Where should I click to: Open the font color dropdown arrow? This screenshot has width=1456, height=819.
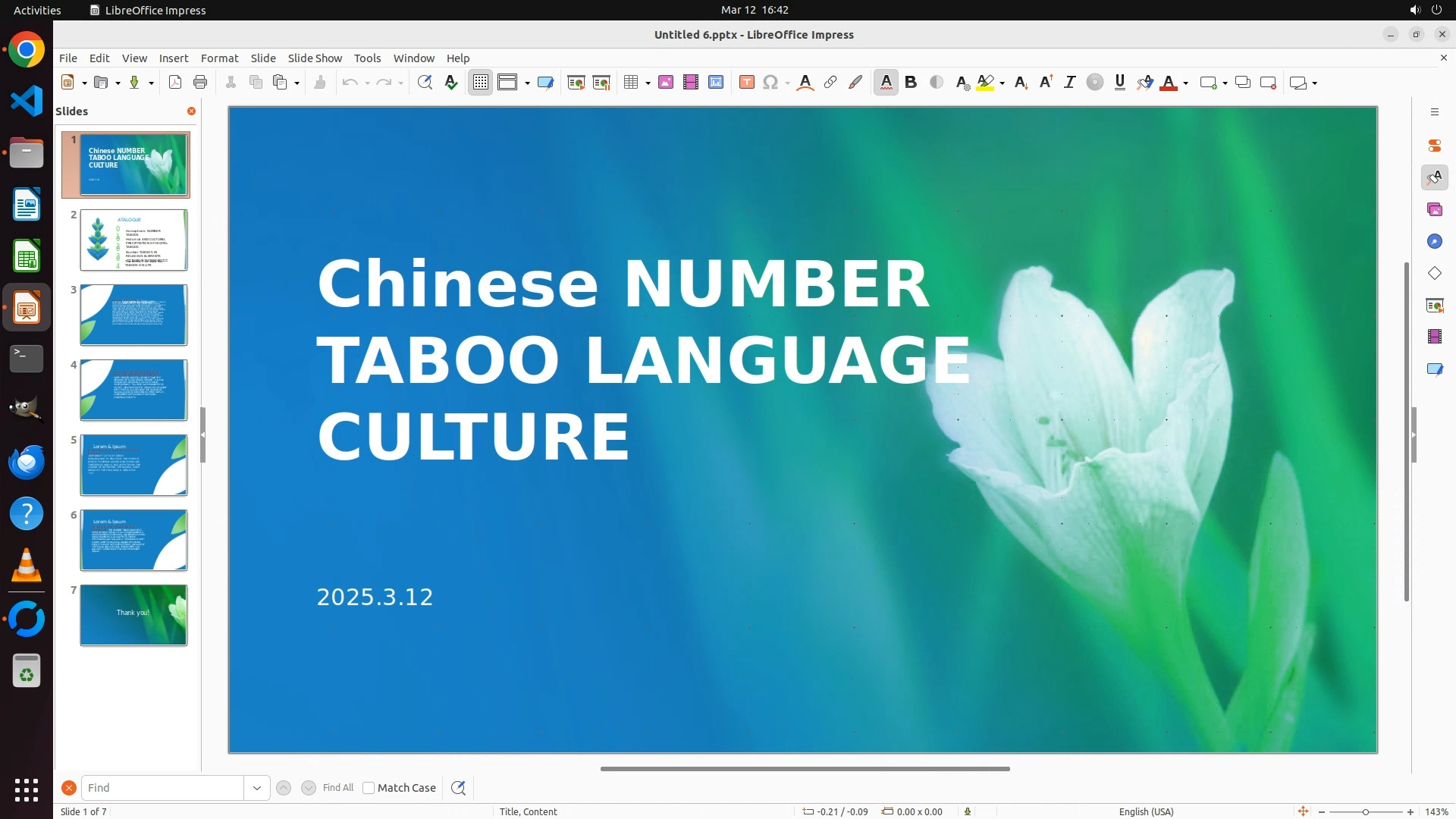click(x=1185, y=83)
